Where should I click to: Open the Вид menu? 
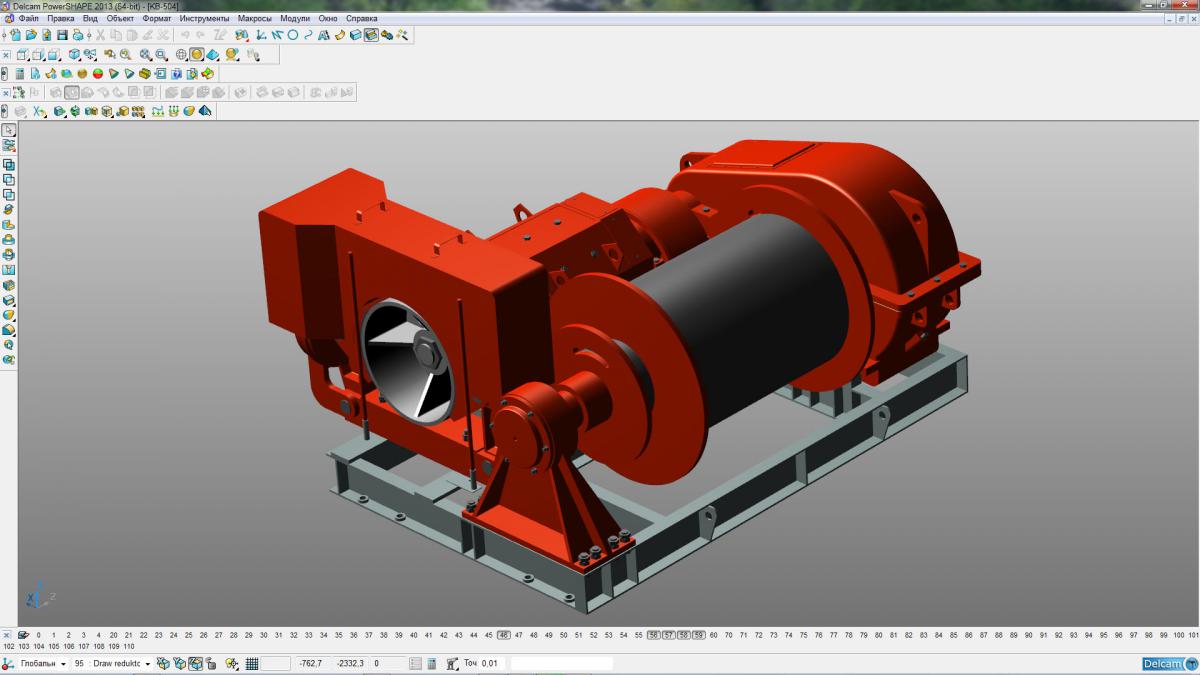coord(90,18)
